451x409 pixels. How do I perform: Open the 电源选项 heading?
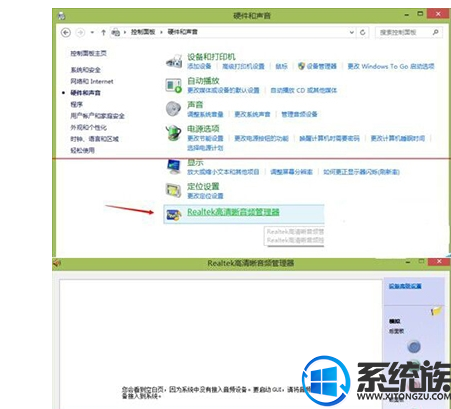203,129
